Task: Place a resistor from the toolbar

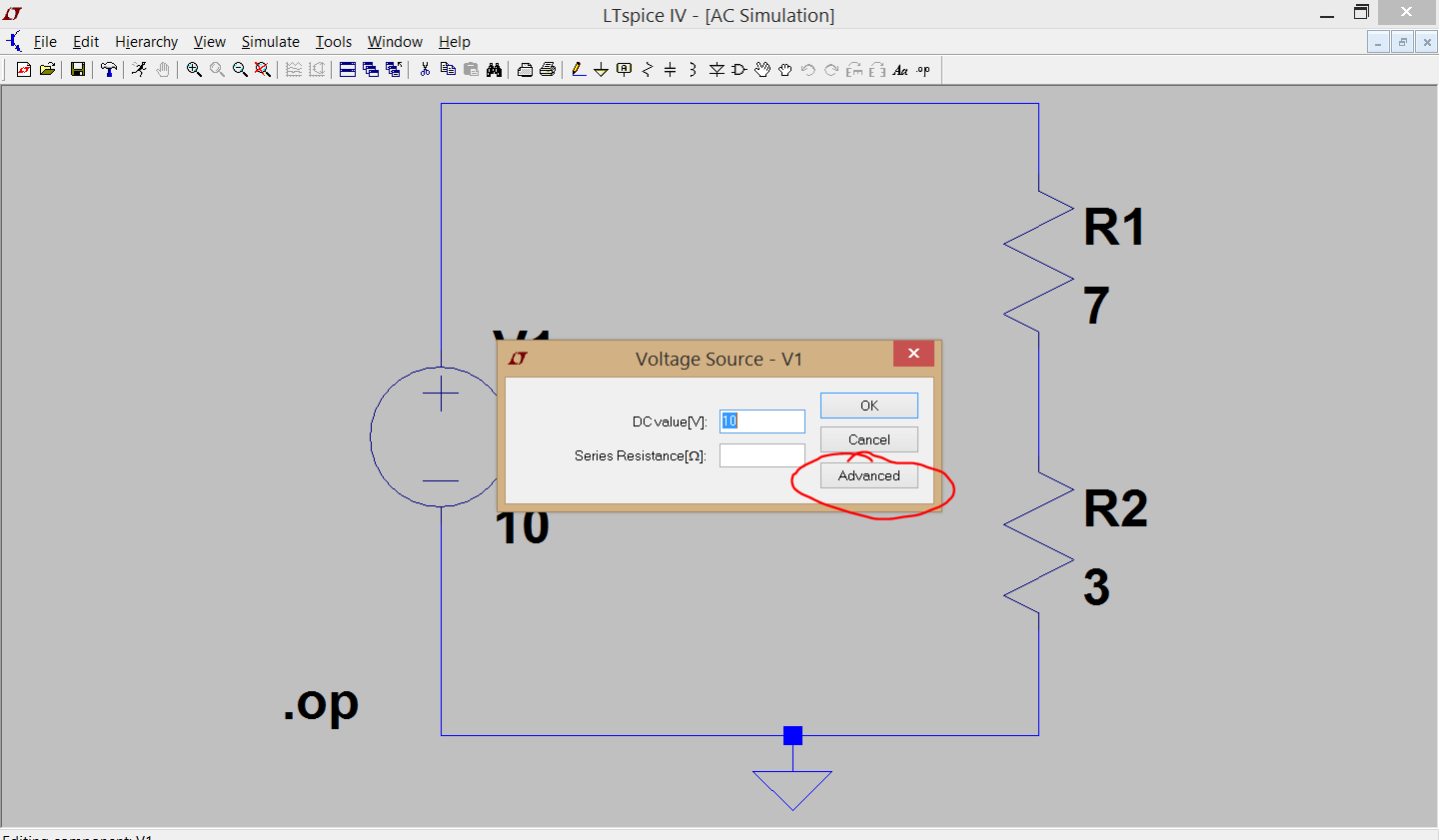Action: click(x=648, y=70)
